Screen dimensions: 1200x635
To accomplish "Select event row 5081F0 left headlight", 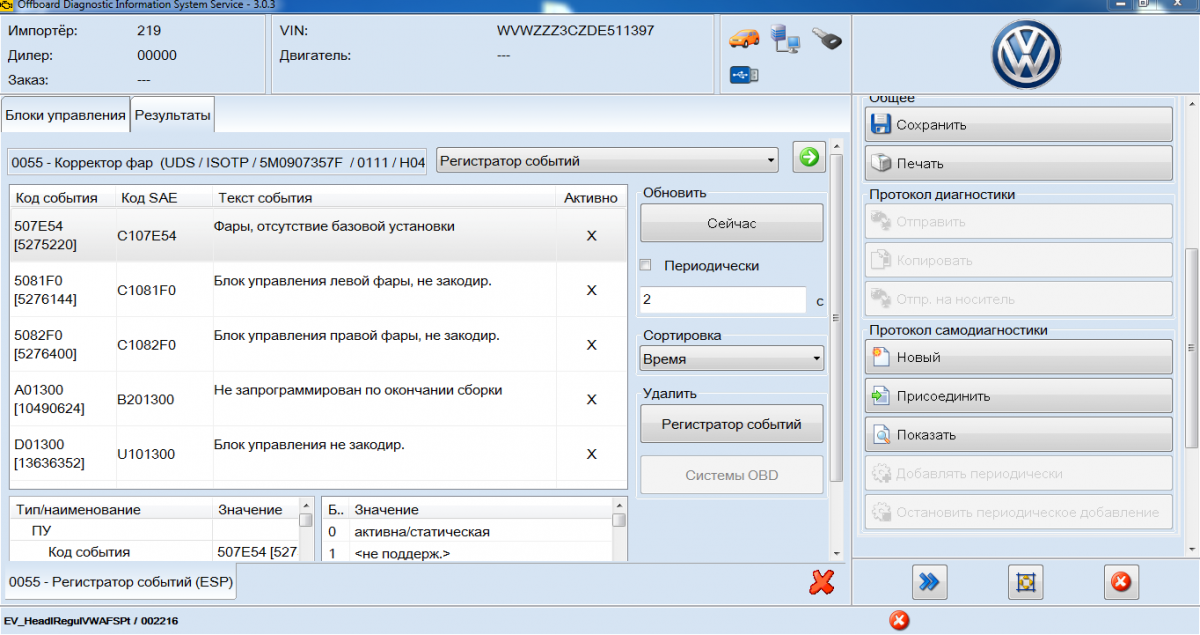I will [x=318, y=290].
